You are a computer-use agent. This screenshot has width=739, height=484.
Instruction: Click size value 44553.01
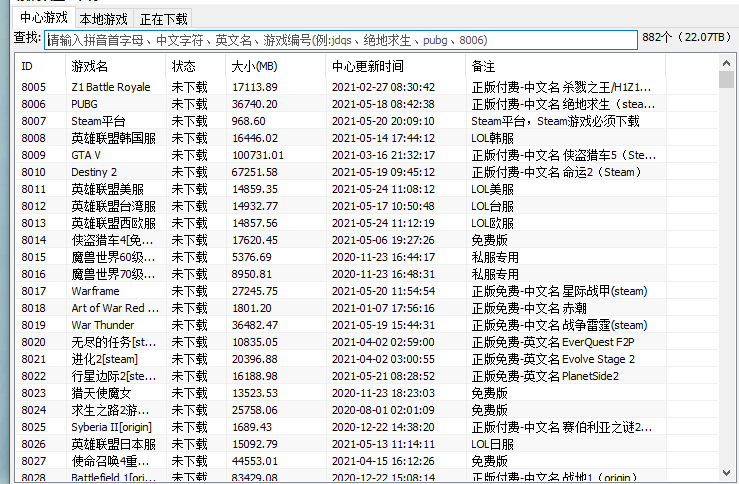click(x=255, y=461)
